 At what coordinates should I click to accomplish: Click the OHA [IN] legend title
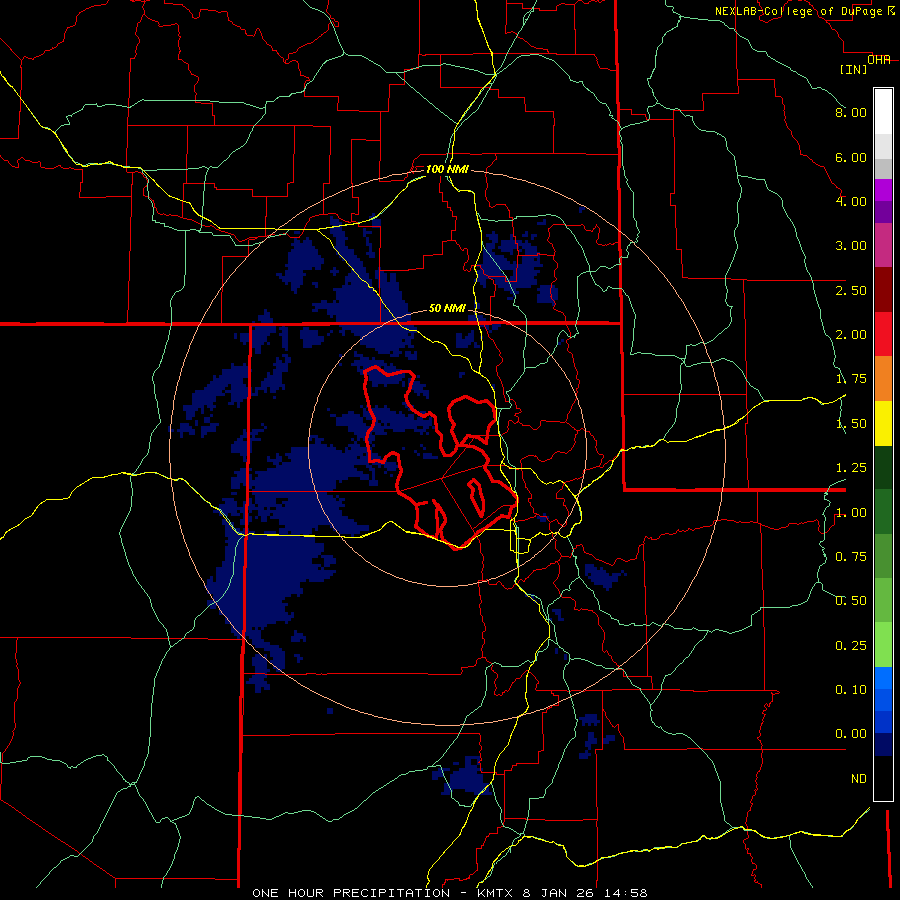865,64
